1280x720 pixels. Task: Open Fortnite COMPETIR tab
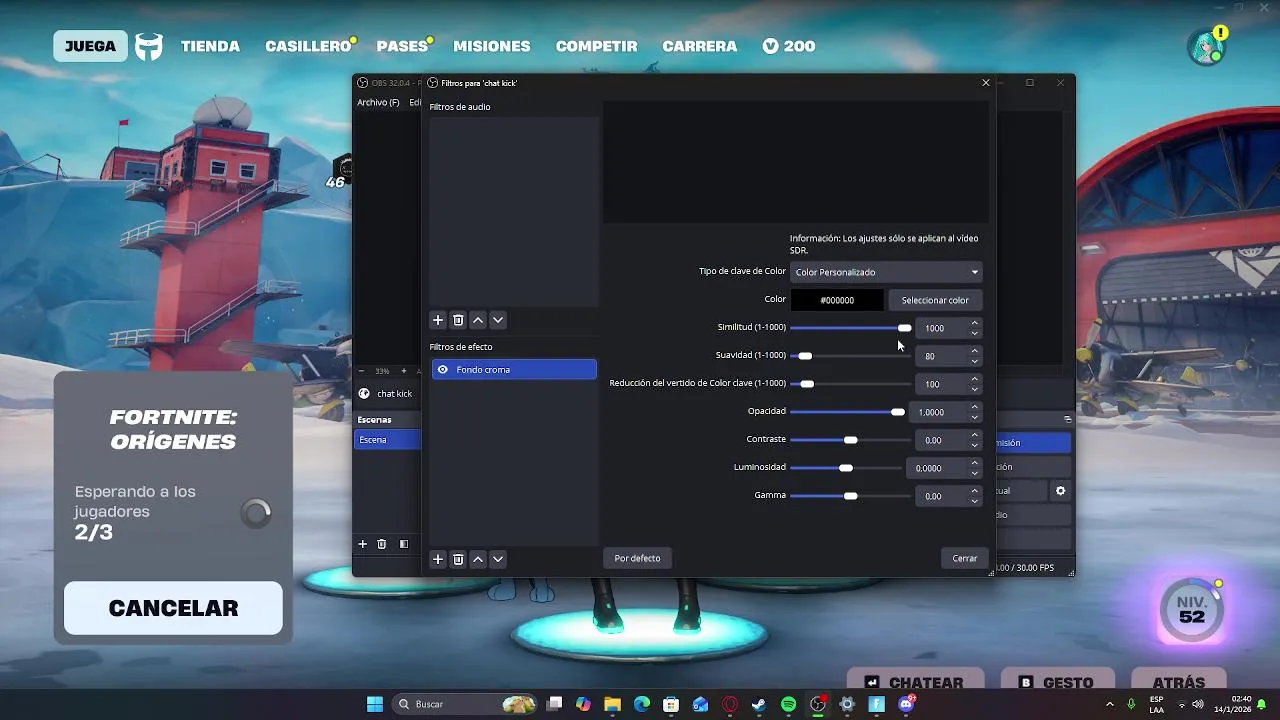click(x=596, y=46)
